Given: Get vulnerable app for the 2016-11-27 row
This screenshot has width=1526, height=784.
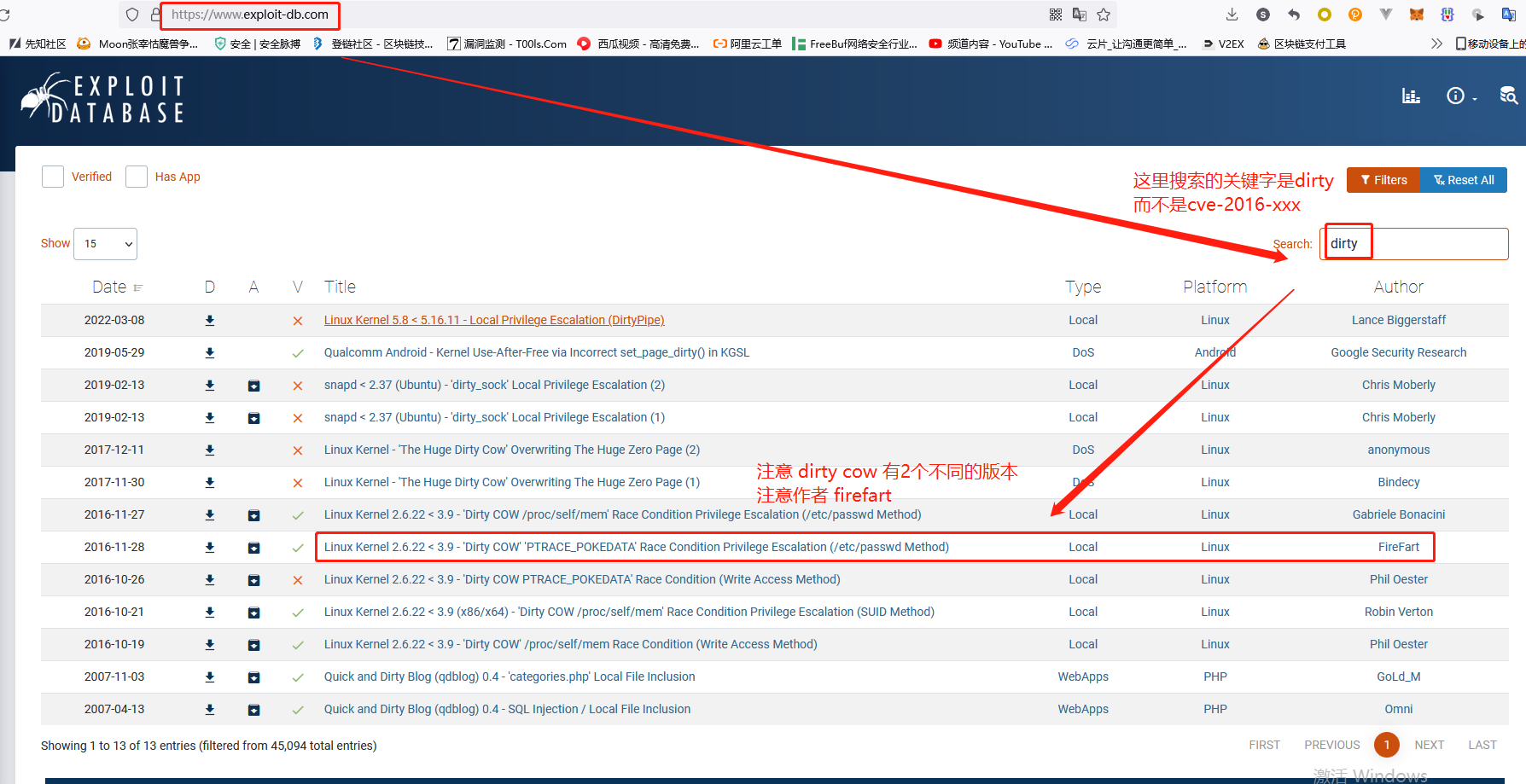Looking at the screenshot, I should (x=253, y=515).
